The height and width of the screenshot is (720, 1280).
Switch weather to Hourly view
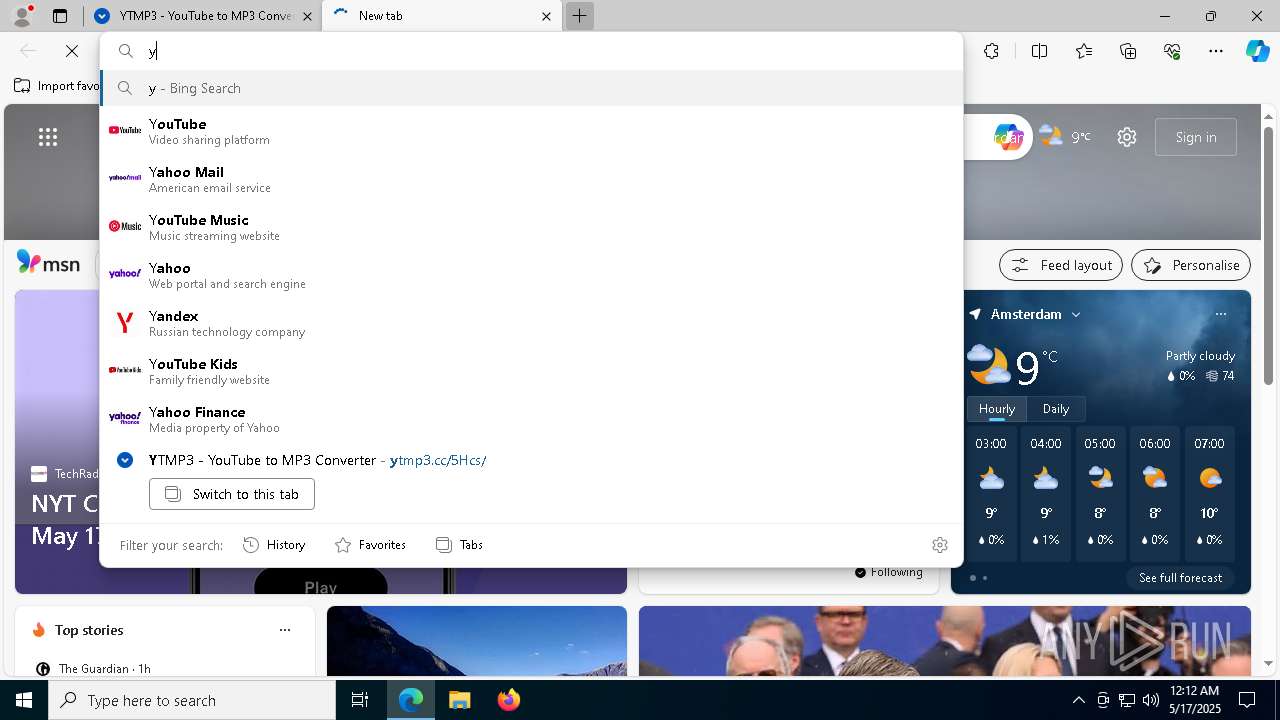pos(997,408)
